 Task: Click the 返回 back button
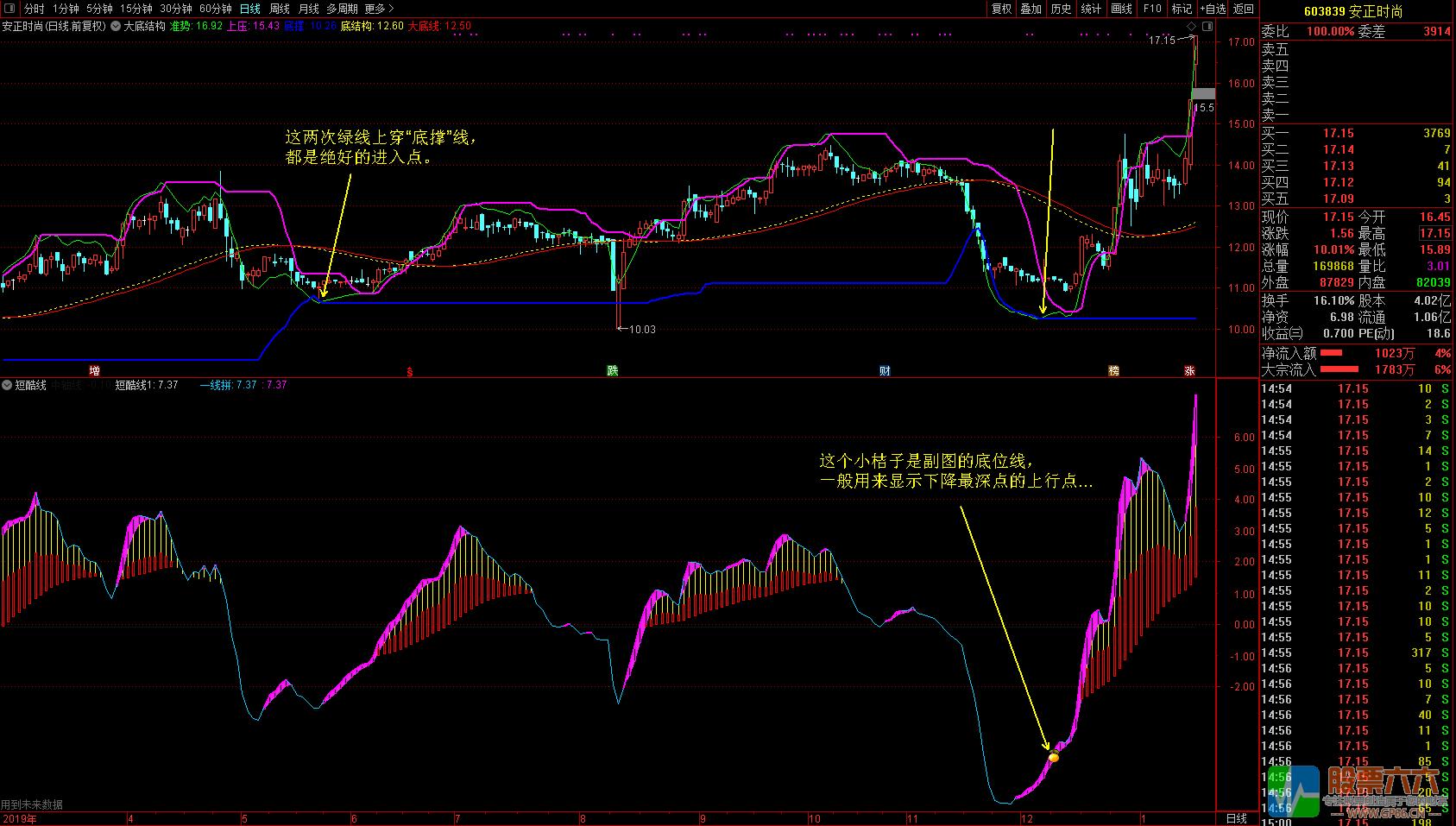pyautogui.click(x=1244, y=9)
